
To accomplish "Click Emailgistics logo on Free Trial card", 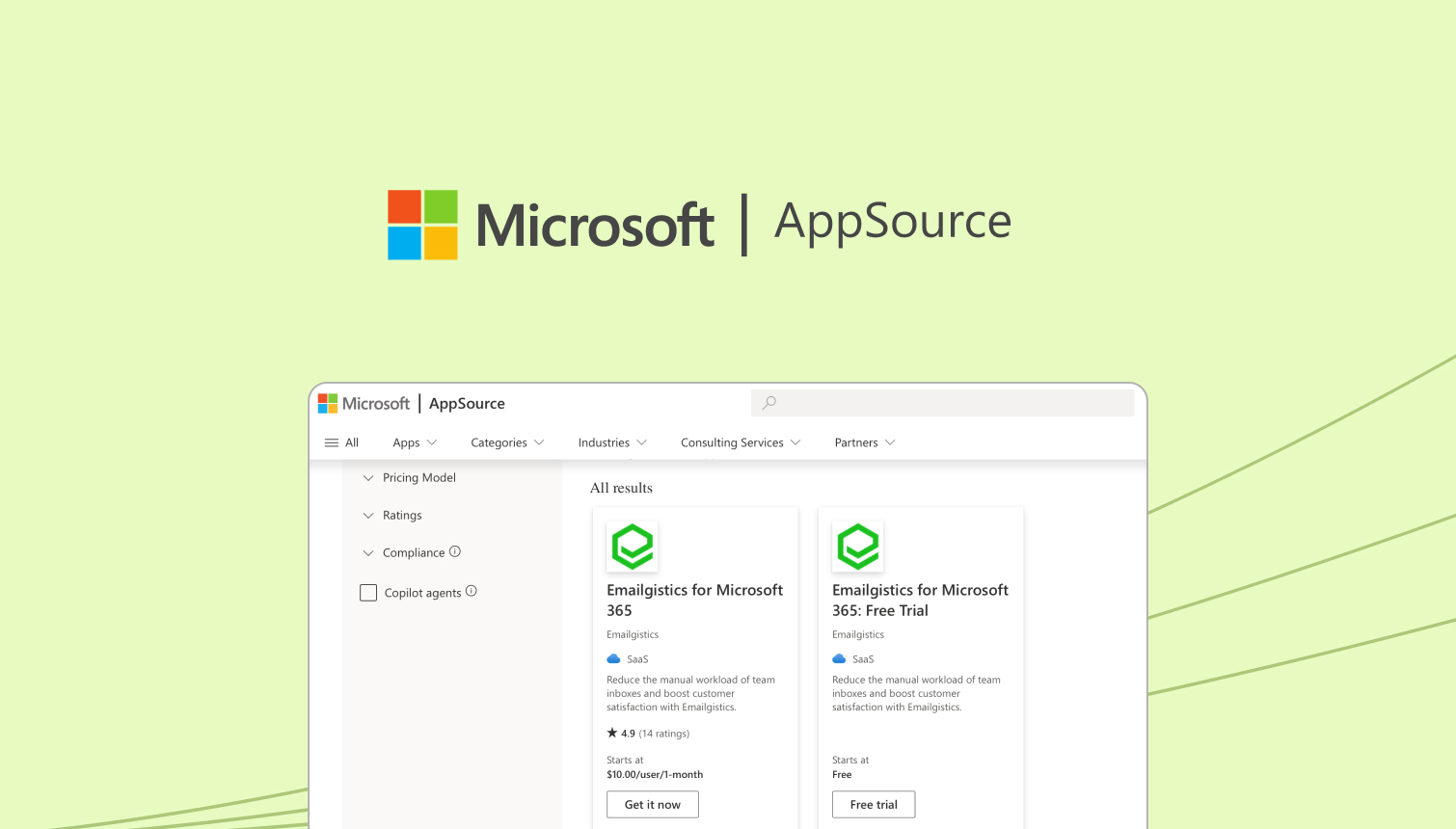I will coord(858,547).
